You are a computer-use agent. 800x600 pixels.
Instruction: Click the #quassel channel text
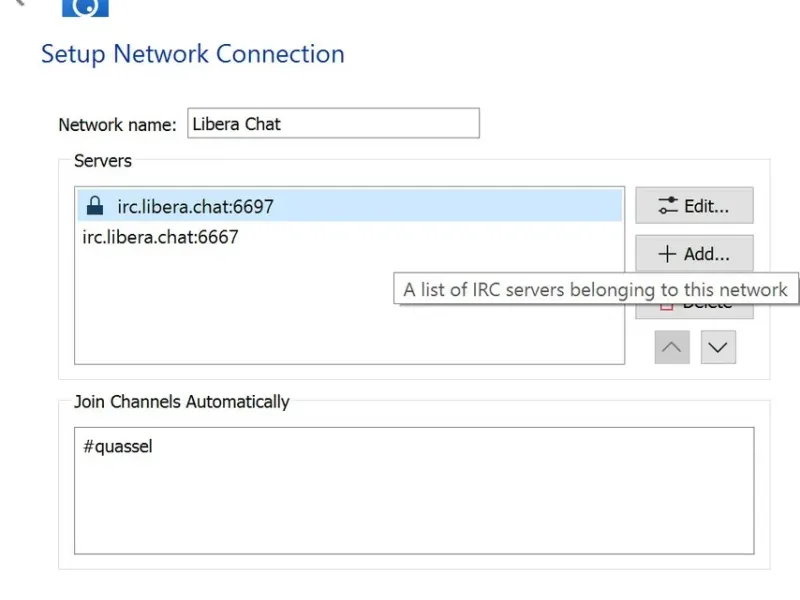[118, 446]
